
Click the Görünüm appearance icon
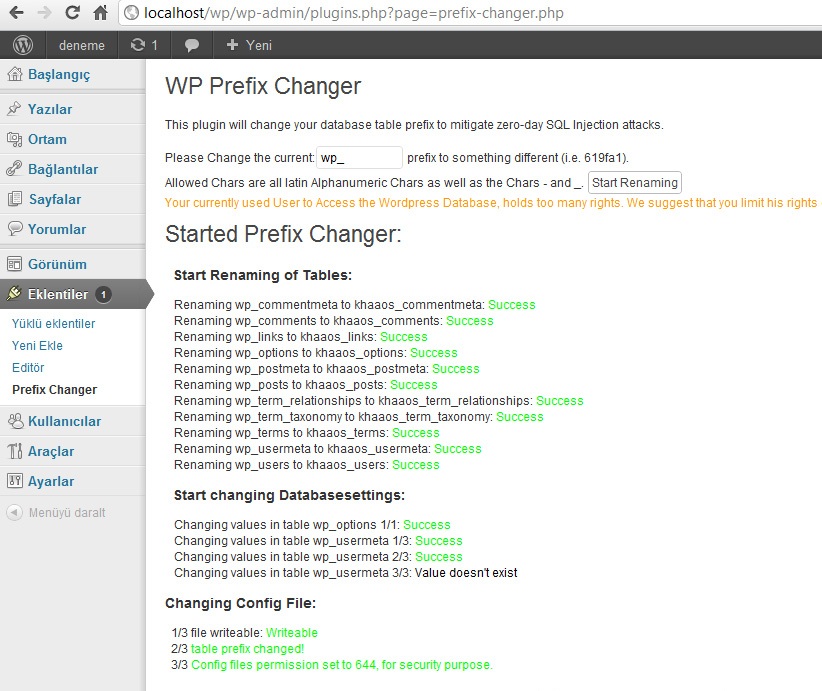click(x=14, y=264)
